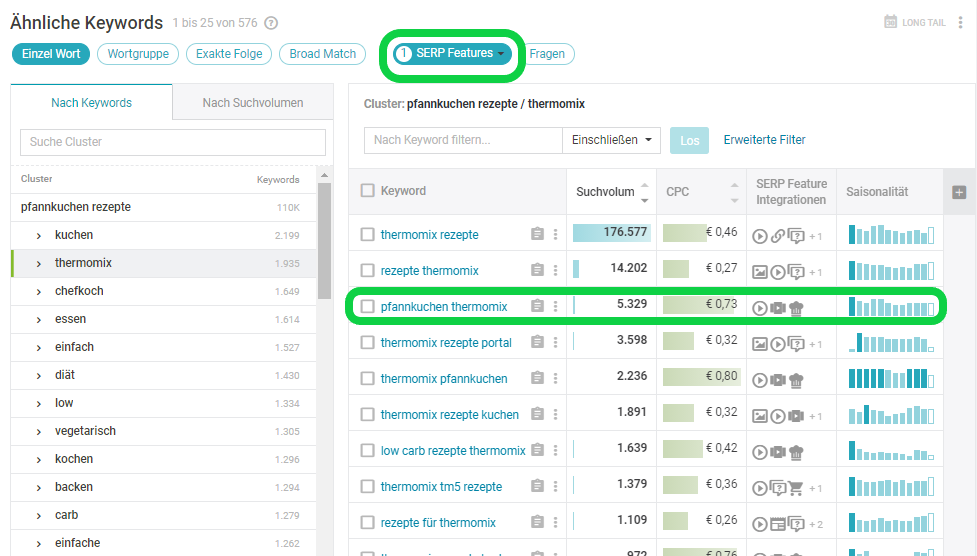The width and height of the screenshot is (977, 556).
Task: Sort by Suchvolumen column arrows
Action: (645, 192)
